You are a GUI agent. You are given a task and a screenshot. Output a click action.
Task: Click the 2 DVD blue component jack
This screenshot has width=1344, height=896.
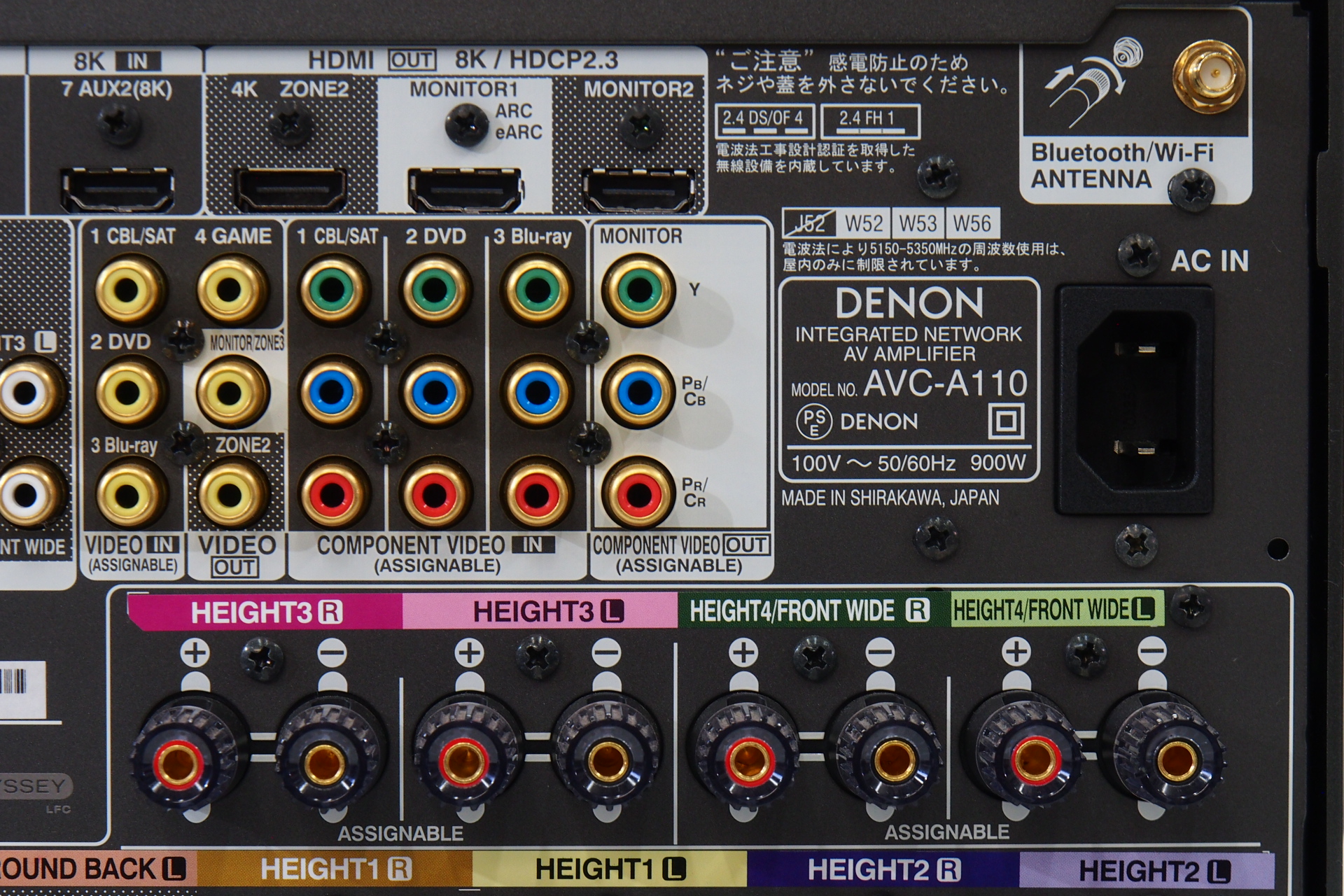click(x=435, y=392)
